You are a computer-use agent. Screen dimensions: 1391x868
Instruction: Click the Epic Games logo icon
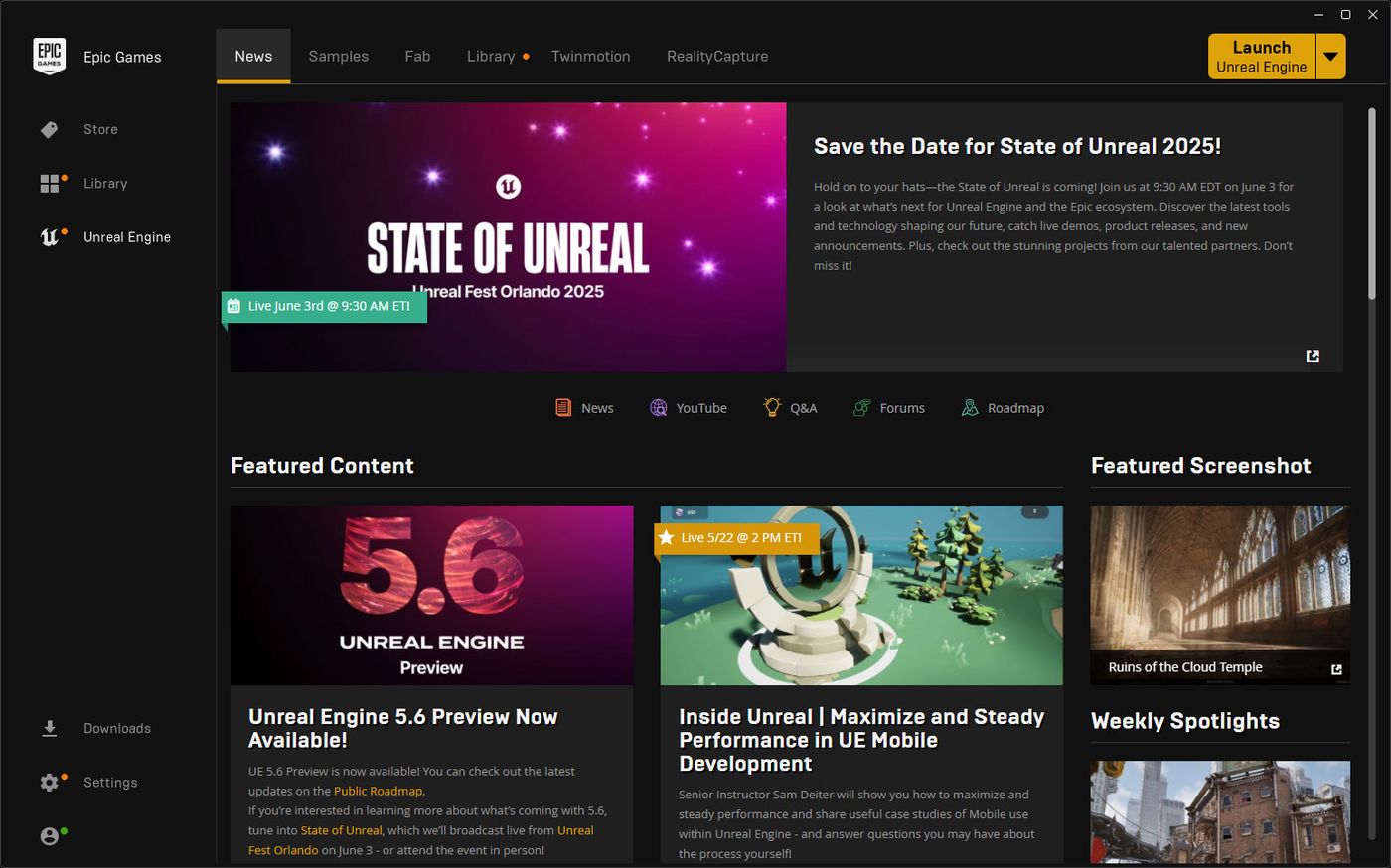49,56
